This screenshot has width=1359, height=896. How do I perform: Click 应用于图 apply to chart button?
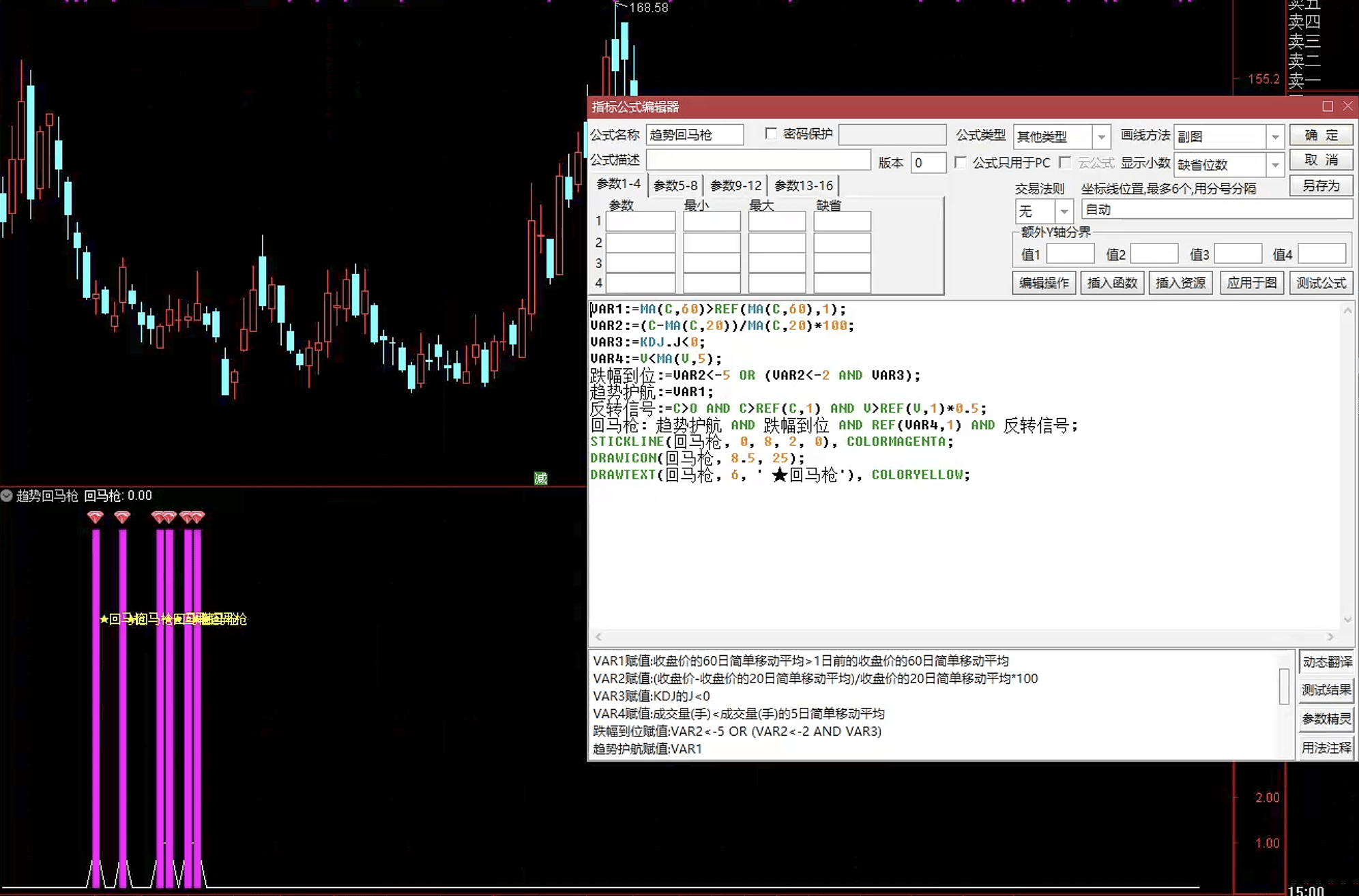(1251, 283)
